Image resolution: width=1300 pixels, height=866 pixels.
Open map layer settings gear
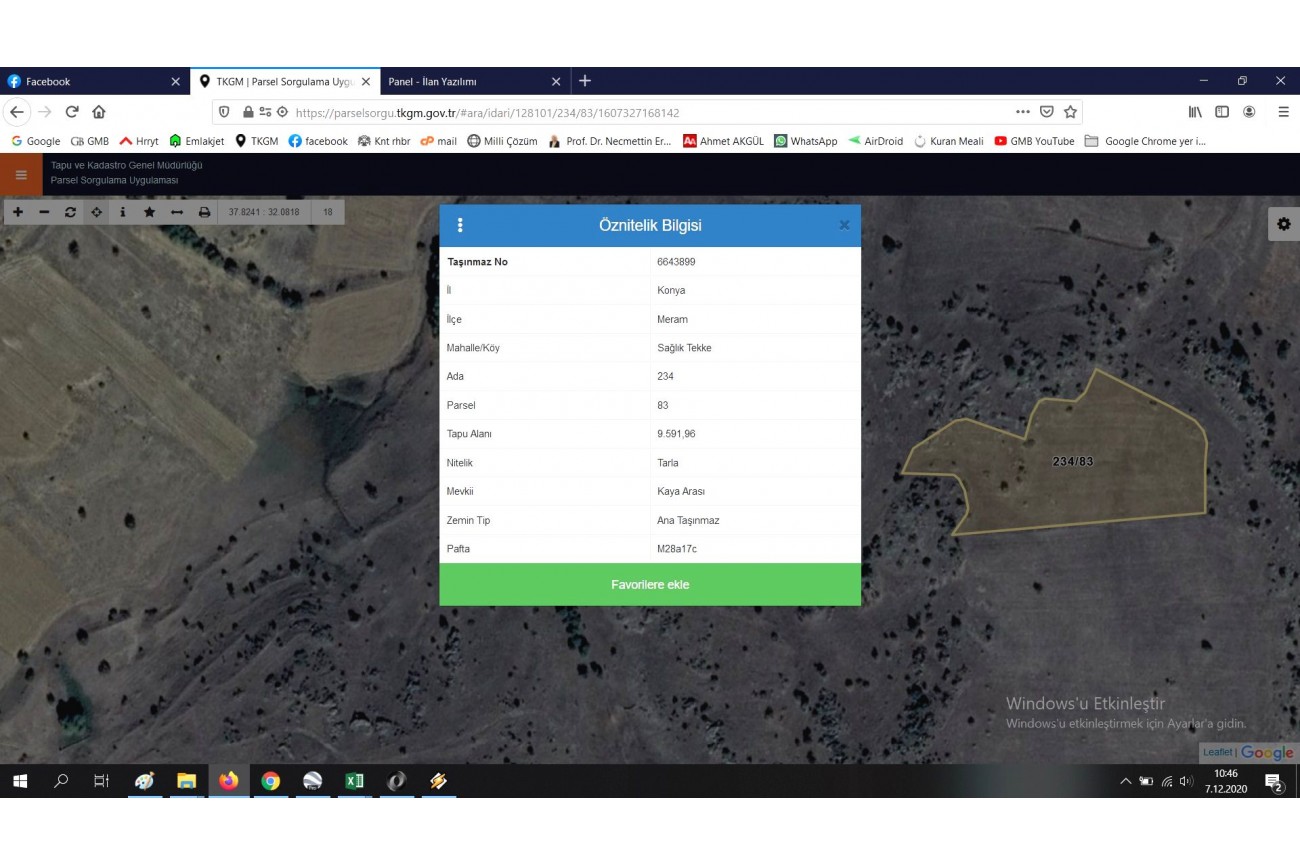[1283, 224]
